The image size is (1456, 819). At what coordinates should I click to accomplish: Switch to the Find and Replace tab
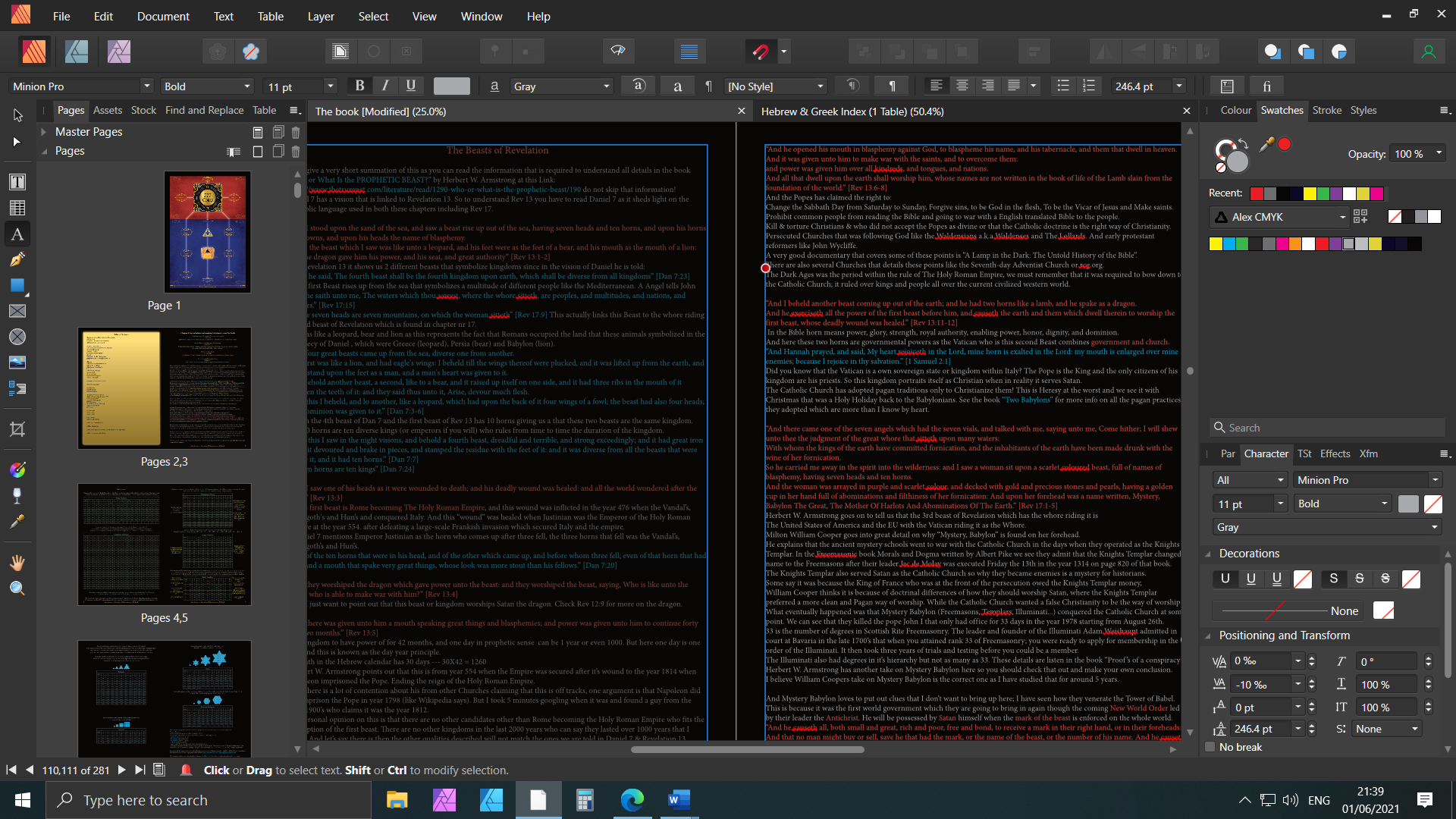[205, 110]
